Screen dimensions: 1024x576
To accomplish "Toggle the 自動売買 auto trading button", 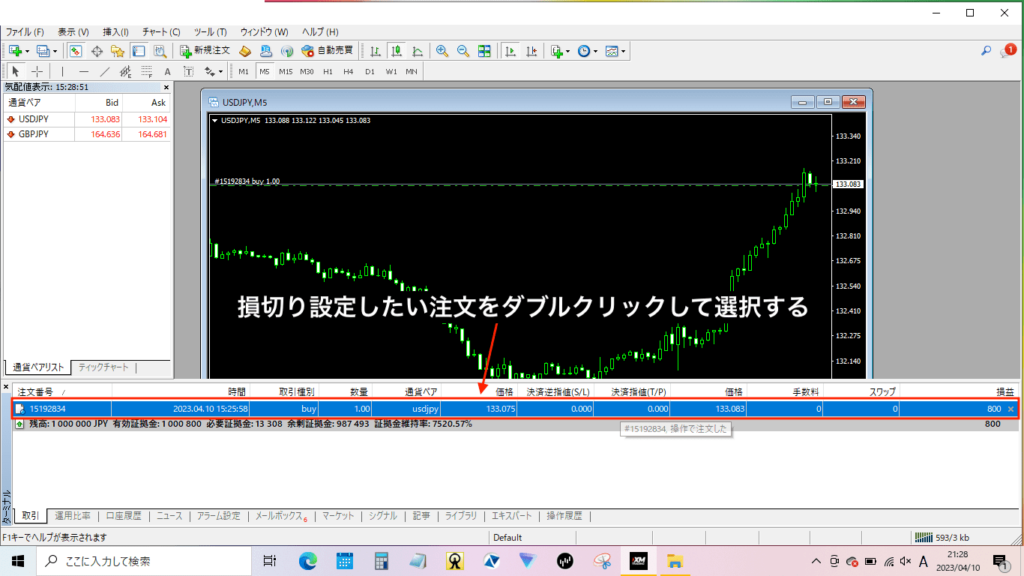I will (x=327, y=51).
